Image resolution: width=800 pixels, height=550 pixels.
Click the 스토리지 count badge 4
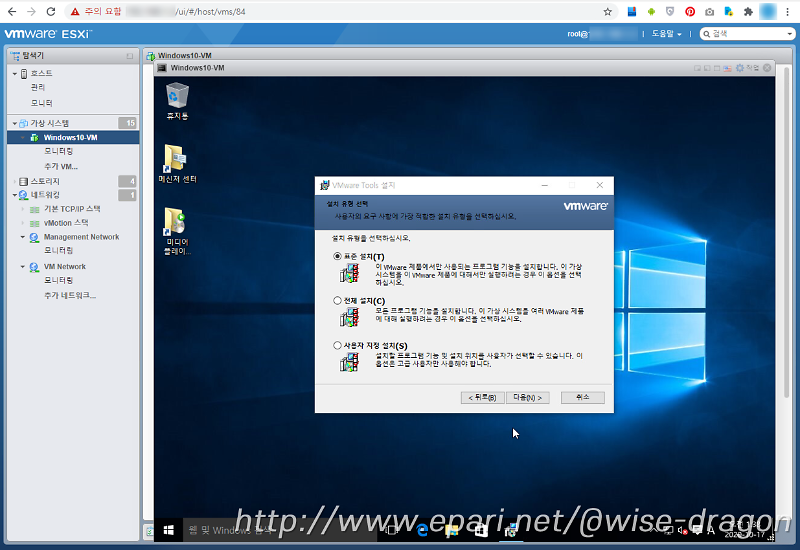[128, 181]
